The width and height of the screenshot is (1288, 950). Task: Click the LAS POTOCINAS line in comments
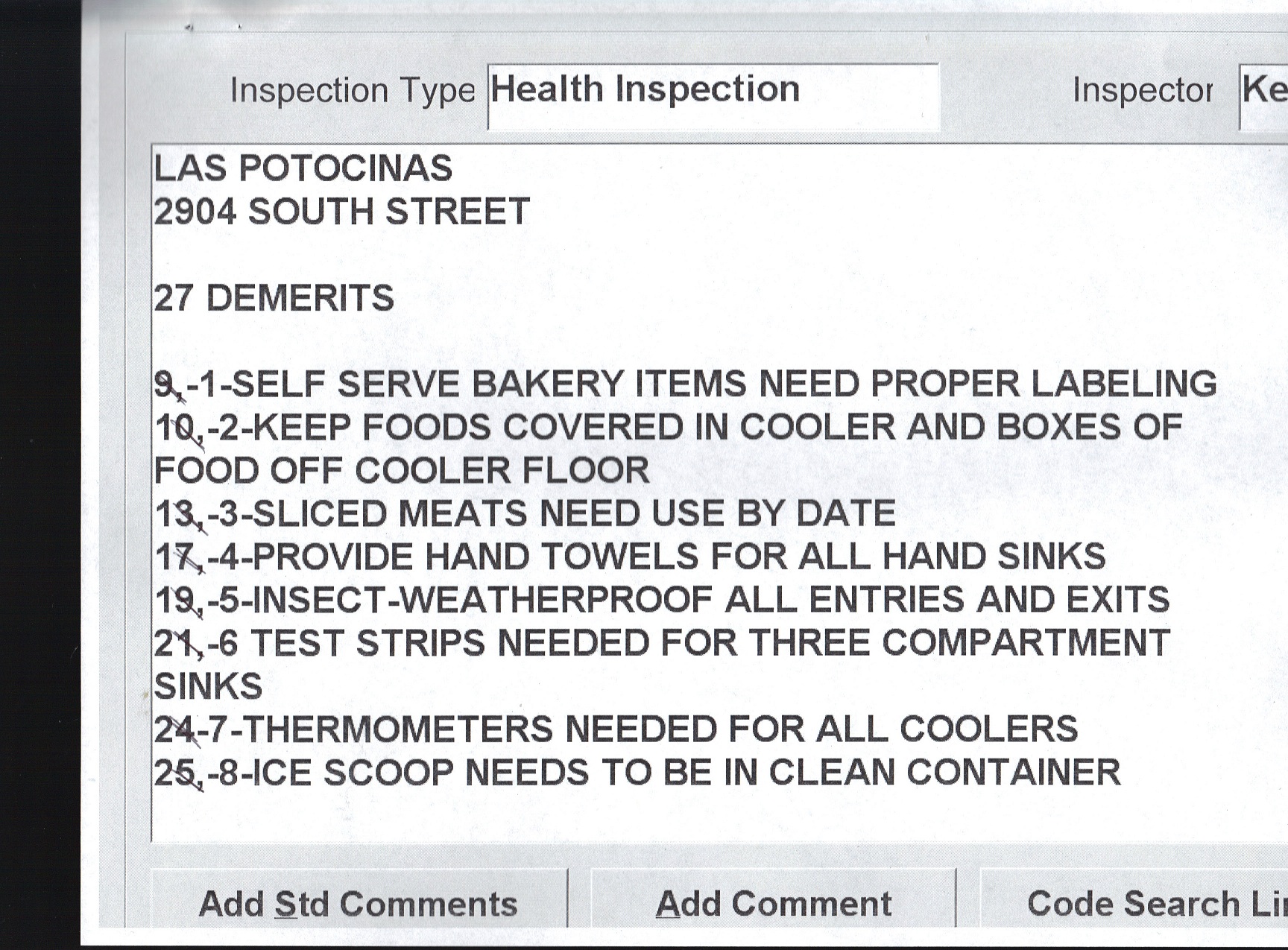click(x=303, y=168)
